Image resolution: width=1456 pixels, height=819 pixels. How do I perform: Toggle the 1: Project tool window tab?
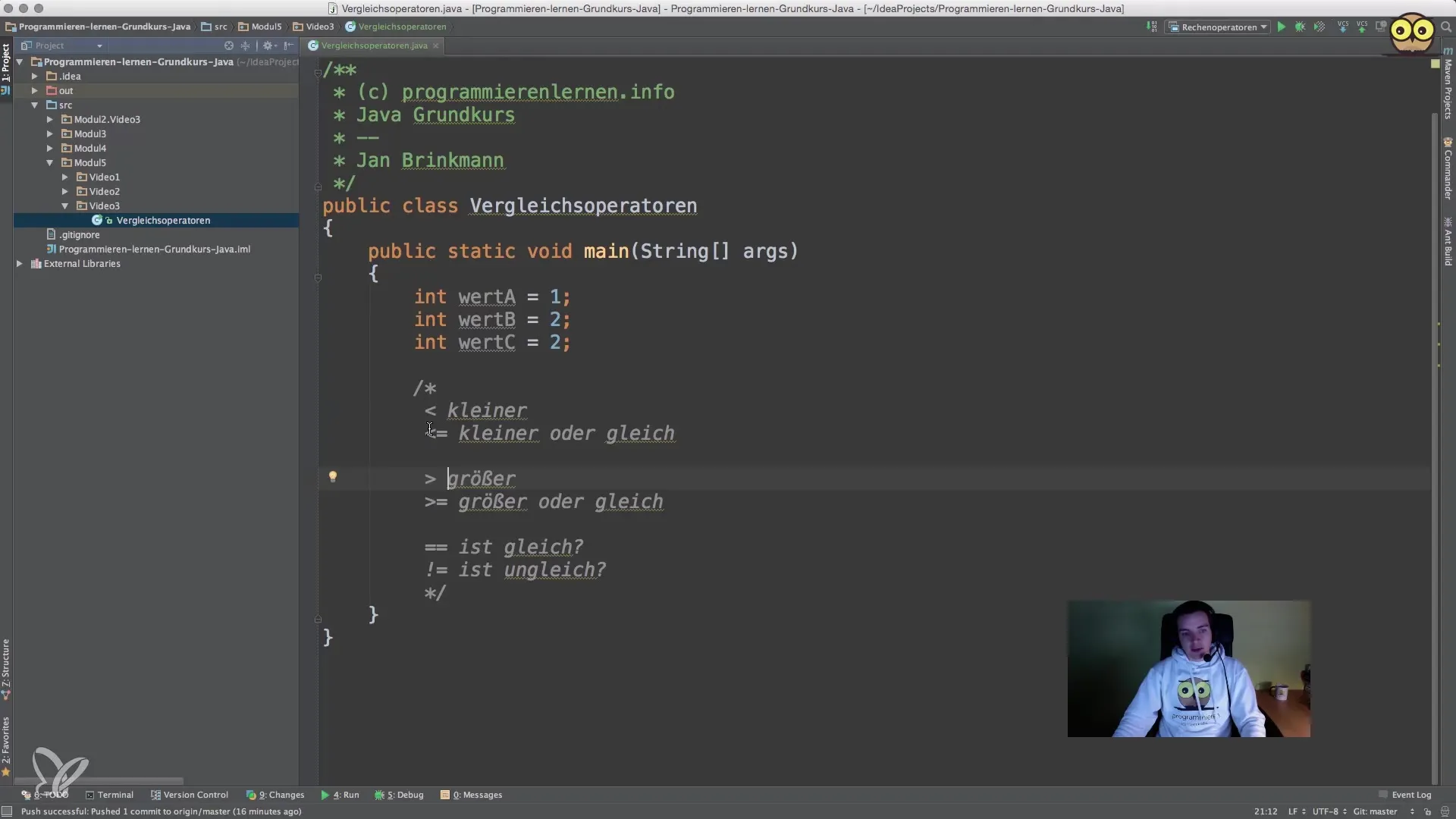point(6,68)
